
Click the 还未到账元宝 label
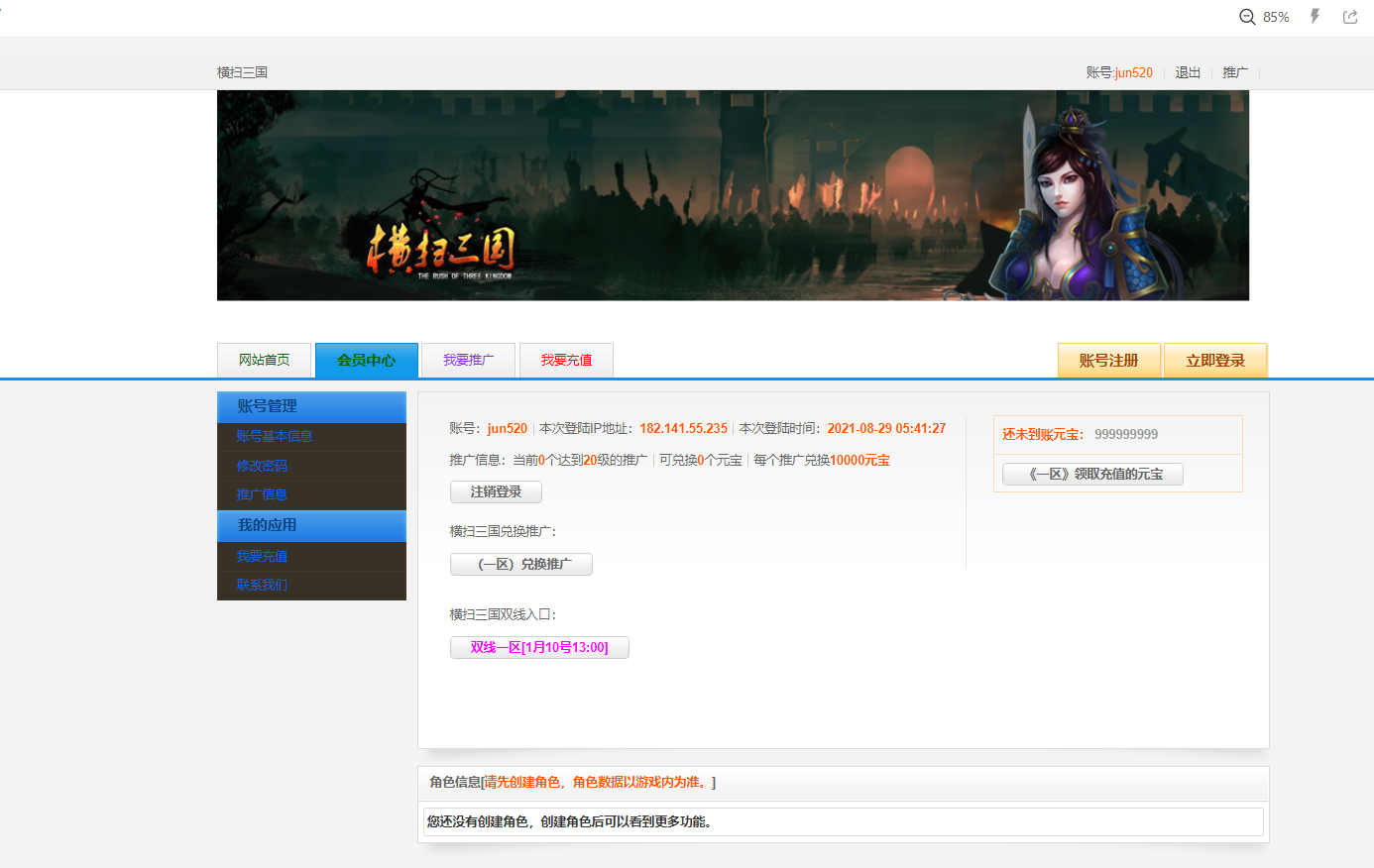pos(1043,434)
